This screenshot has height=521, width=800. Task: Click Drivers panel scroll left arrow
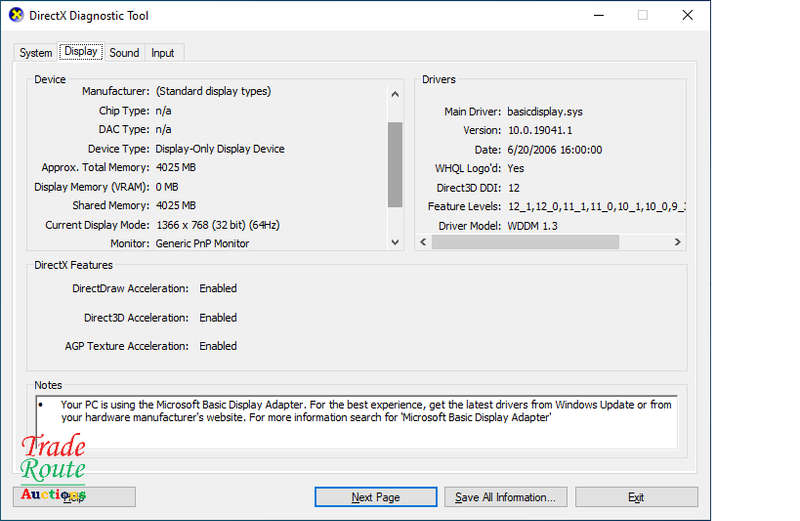[x=423, y=242]
